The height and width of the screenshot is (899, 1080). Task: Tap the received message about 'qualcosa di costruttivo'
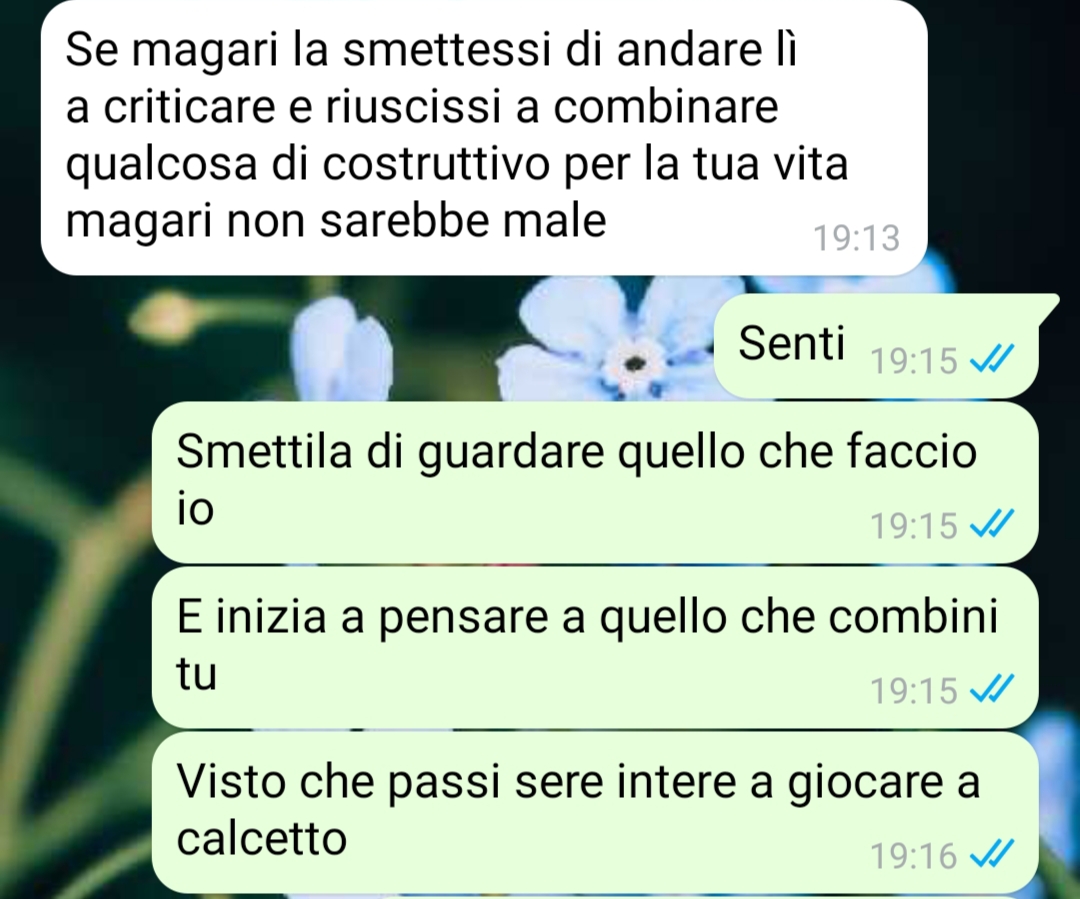[x=484, y=138]
